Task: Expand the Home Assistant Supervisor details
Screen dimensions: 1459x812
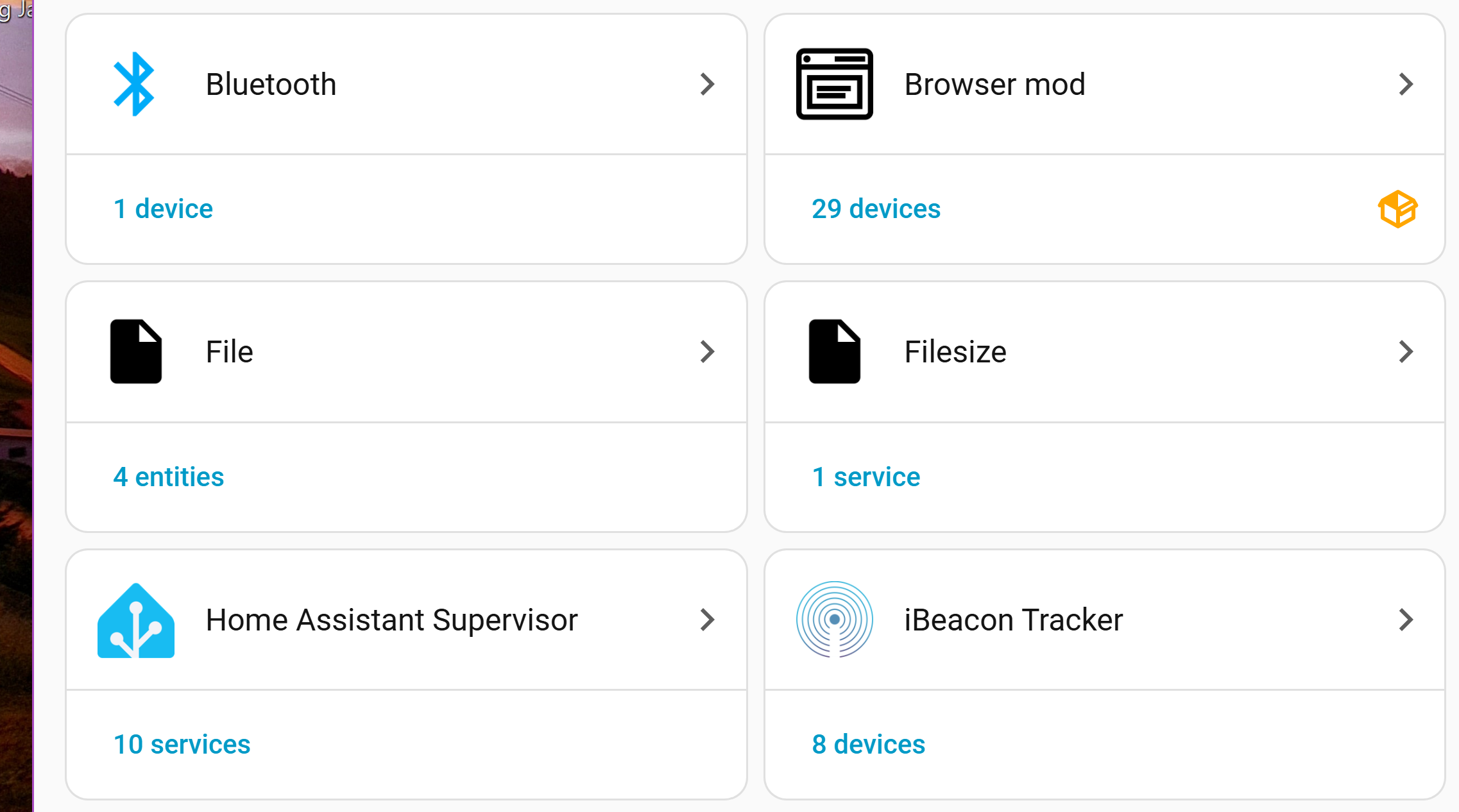Action: pyautogui.click(x=706, y=619)
